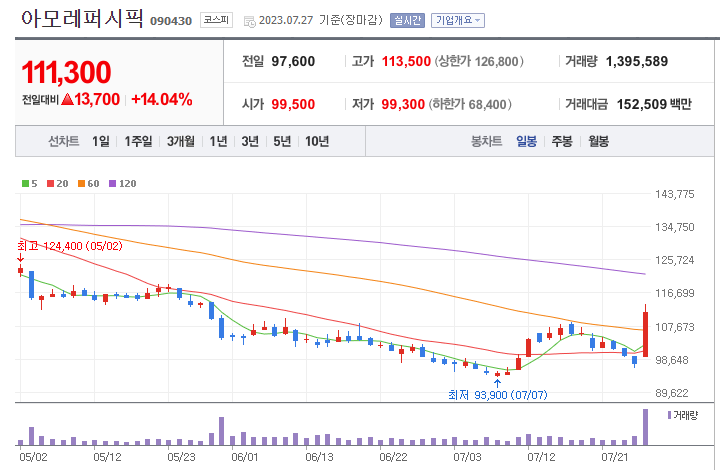Click the 실시간 button
Image resolution: width=720 pixels, height=470 pixels.
[407, 20]
